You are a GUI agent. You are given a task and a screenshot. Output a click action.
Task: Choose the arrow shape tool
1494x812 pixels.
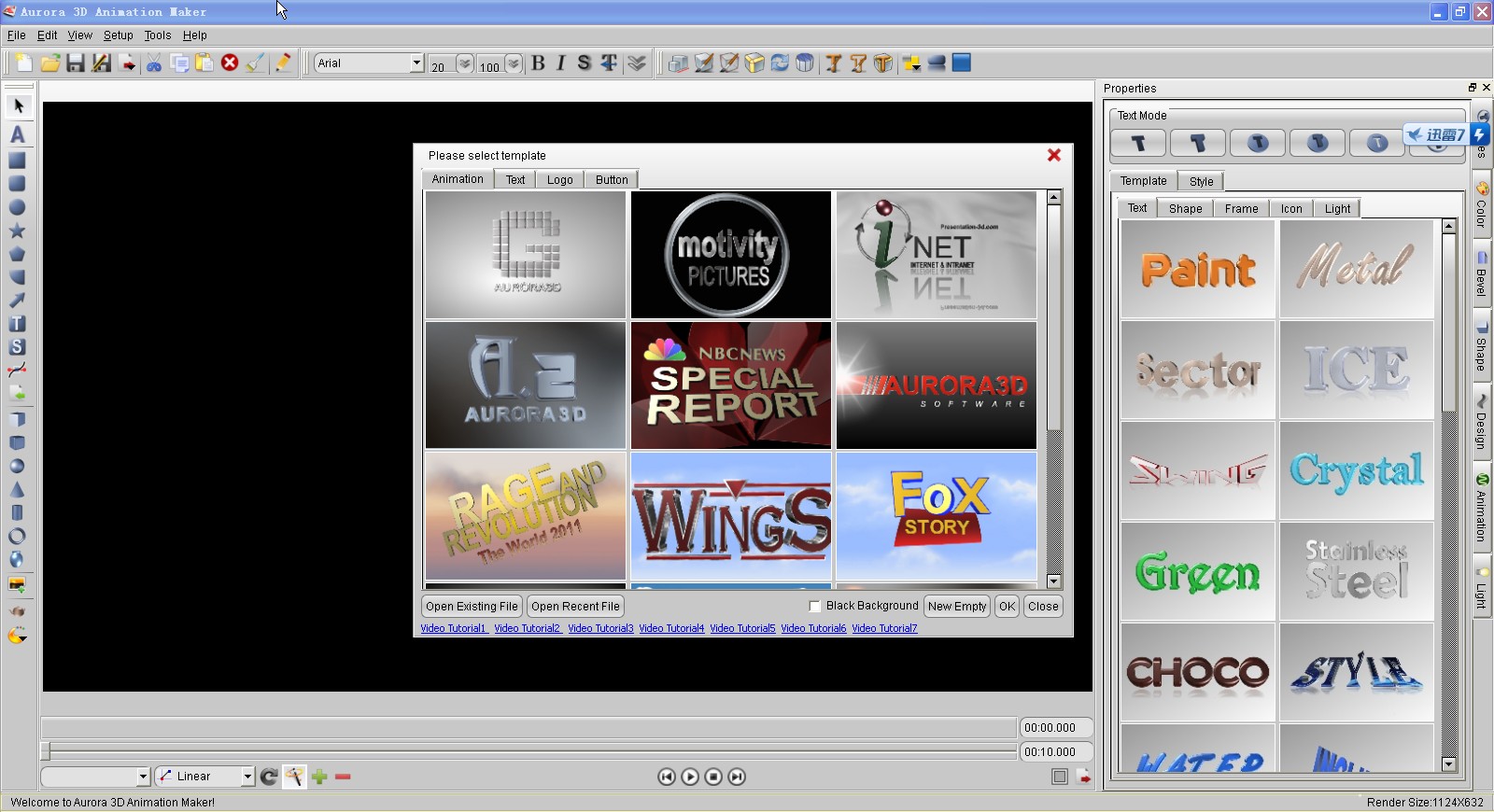17,301
